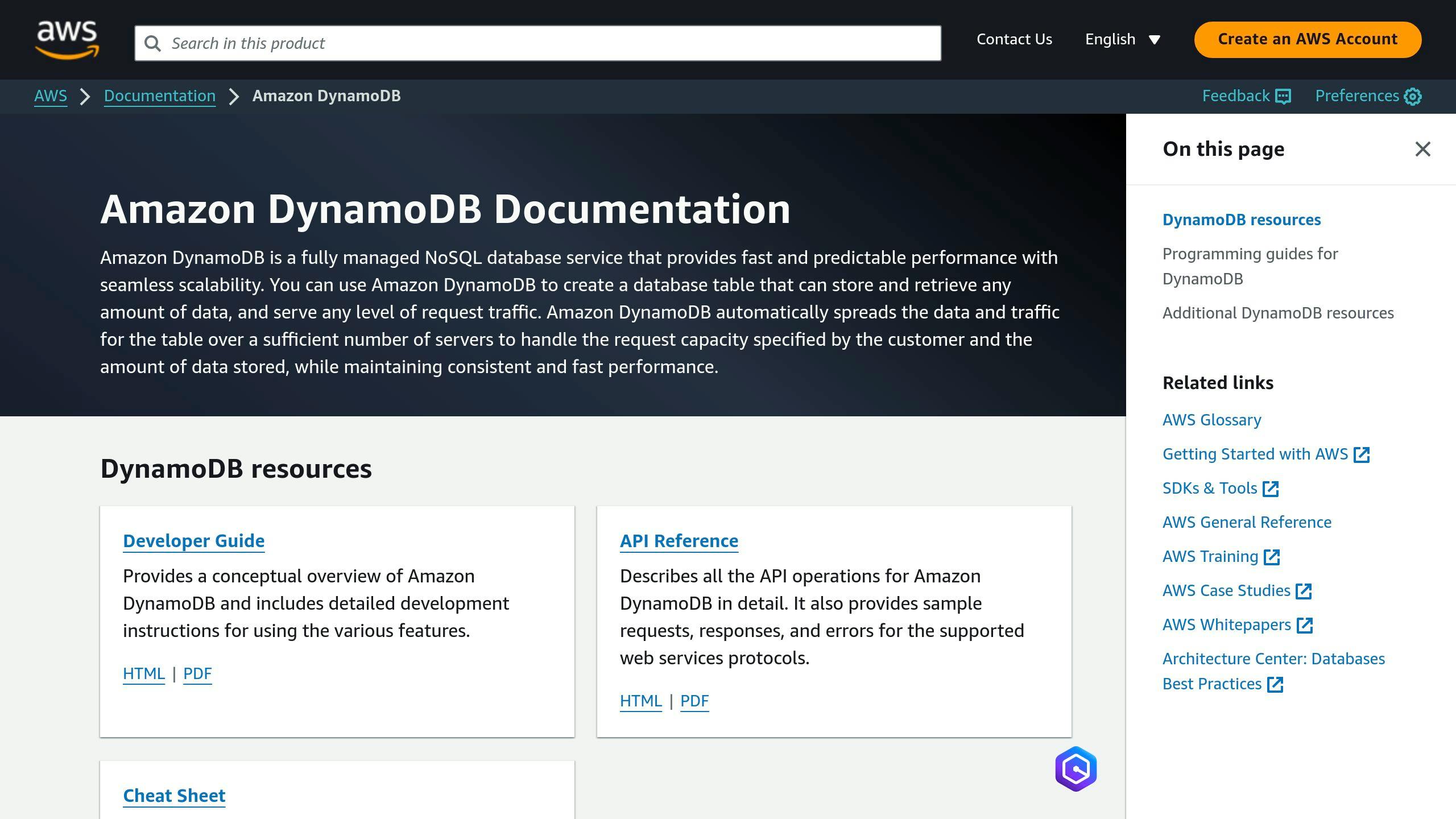
Task: Open Developer Guide HTML version
Action: pos(144,673)
